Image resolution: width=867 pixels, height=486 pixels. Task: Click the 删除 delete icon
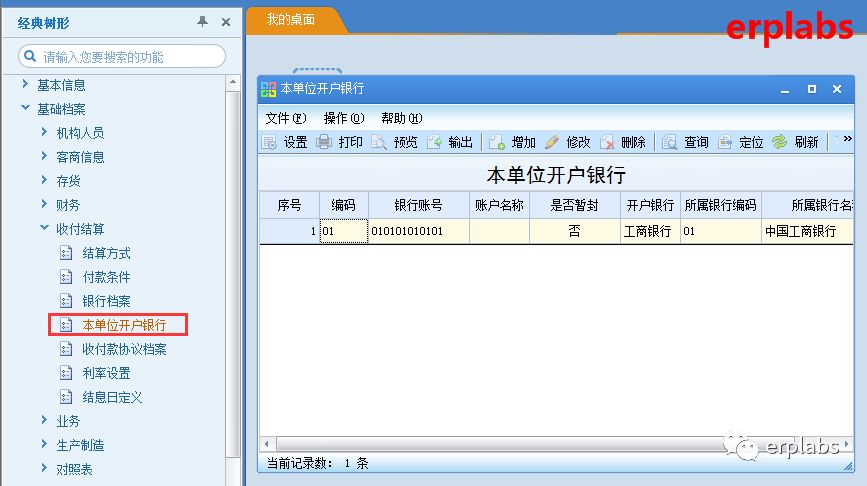point(607,142)
